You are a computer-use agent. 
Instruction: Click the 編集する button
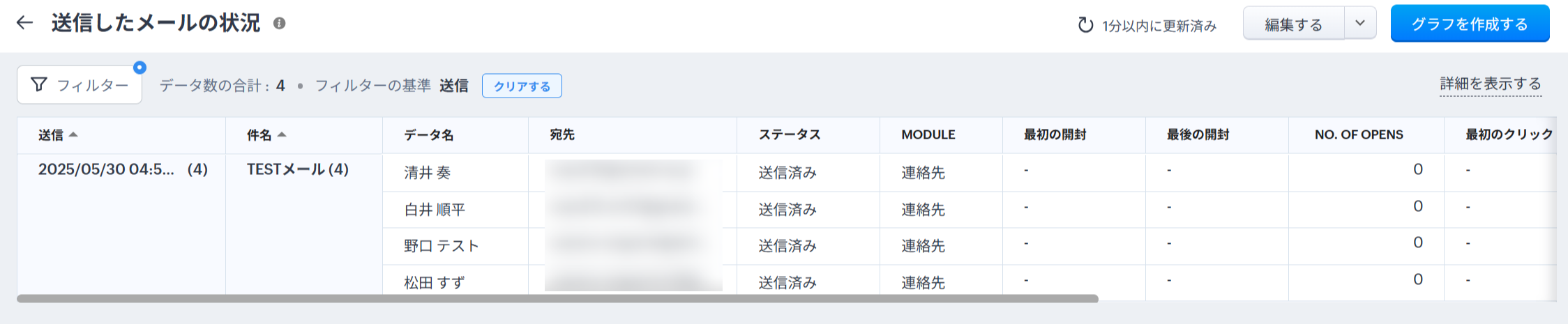click(1293, 24)
